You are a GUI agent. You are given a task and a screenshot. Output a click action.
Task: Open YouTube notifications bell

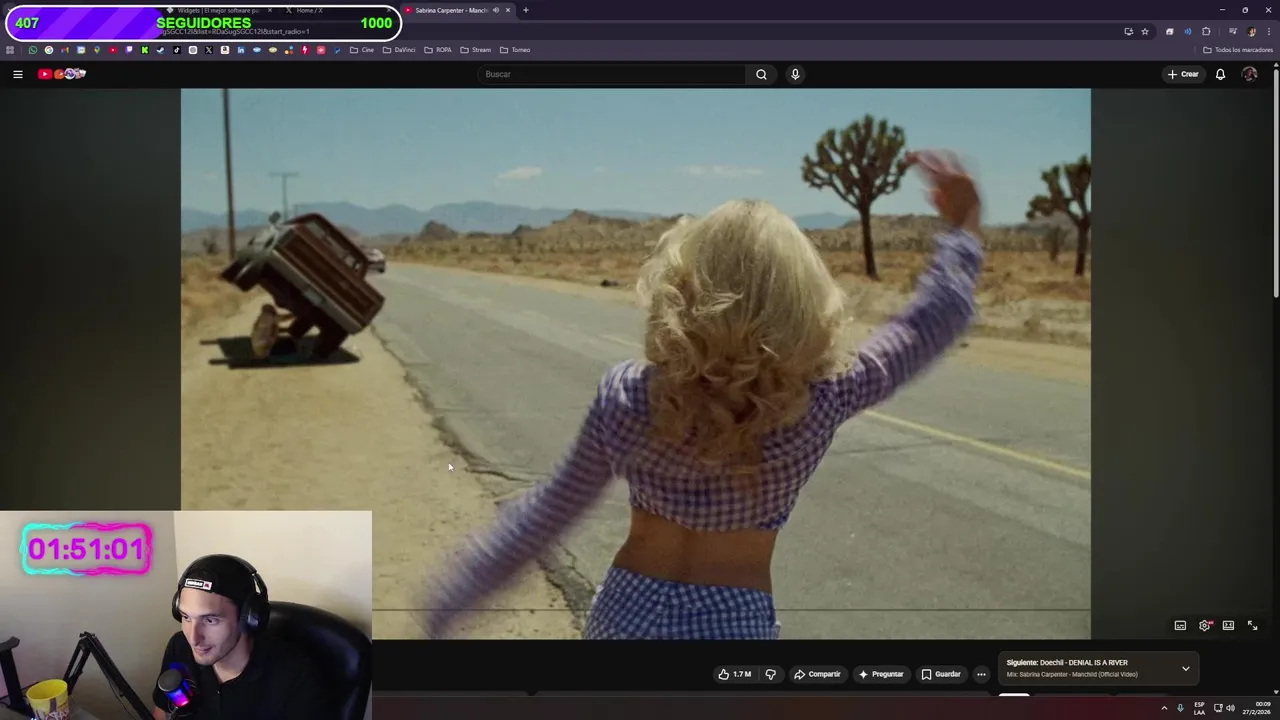point(1220,74)
